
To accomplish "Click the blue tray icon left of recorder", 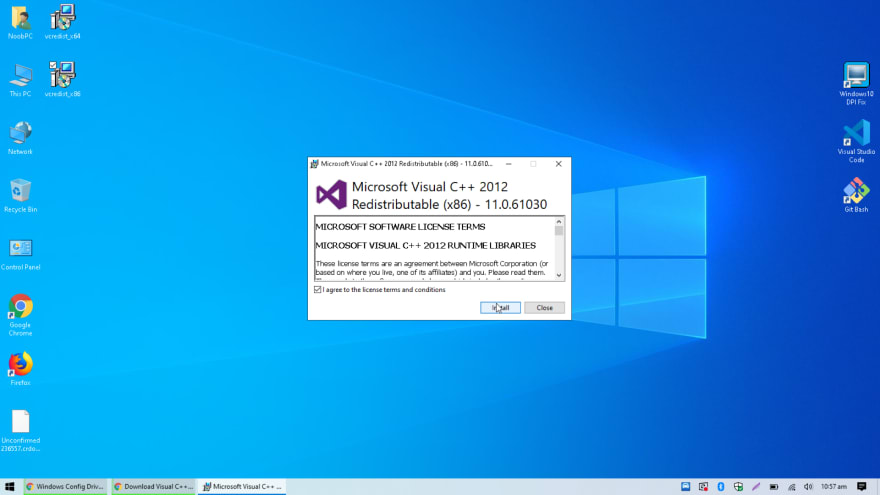I will coord(685,487).
